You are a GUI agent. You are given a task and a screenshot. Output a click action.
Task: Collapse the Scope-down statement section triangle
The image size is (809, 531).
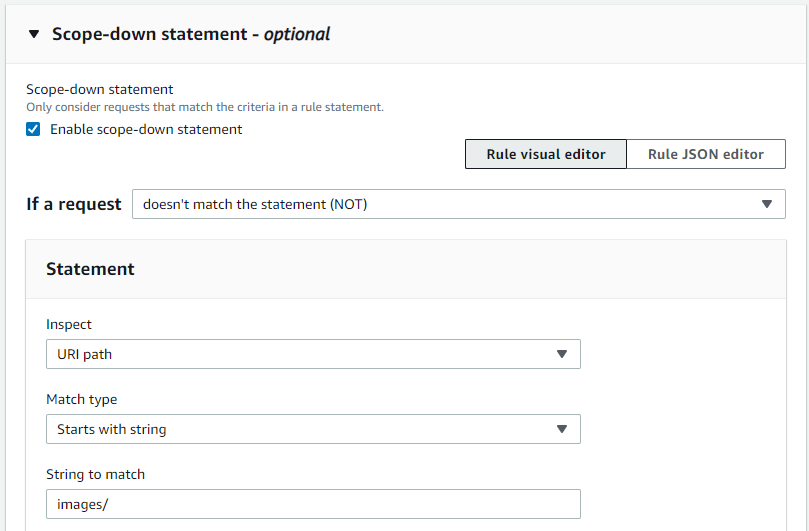coord(34,34)
